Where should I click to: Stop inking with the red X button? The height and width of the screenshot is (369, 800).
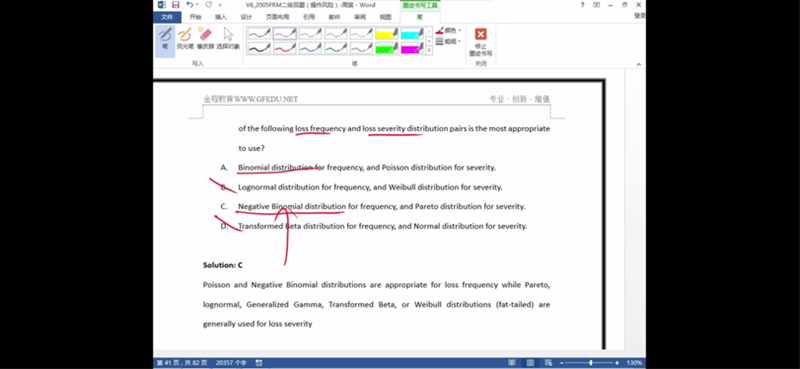(x=481, y=42)
